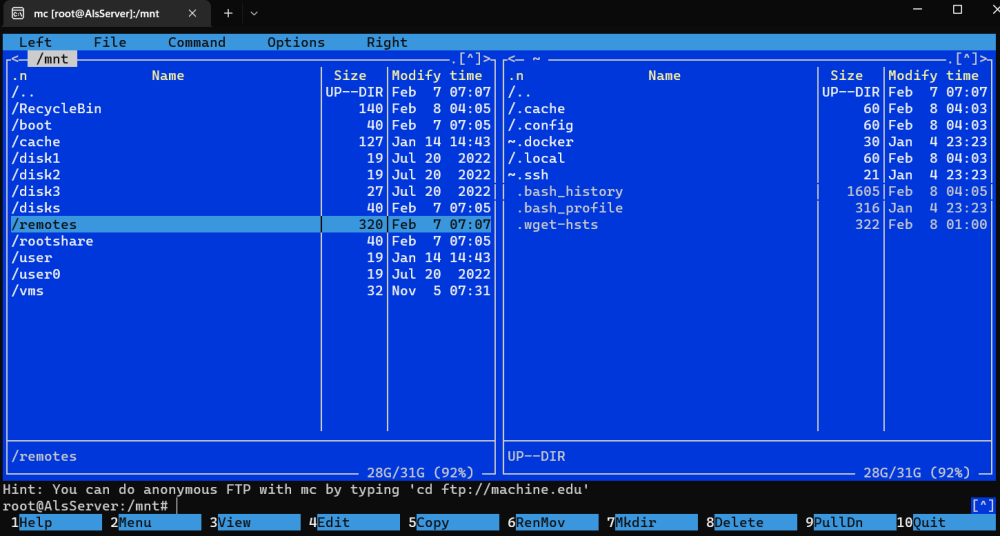The height and width of the screenshot is (536, 1000).
Task: Sort right panel by Modify time header
Action: pyautogui.click(x=934, y=76)
